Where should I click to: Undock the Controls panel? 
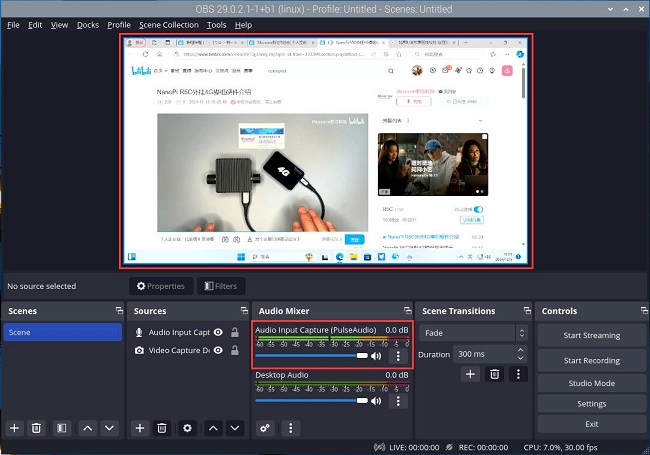pyautogui.click(x=644, y=310)
